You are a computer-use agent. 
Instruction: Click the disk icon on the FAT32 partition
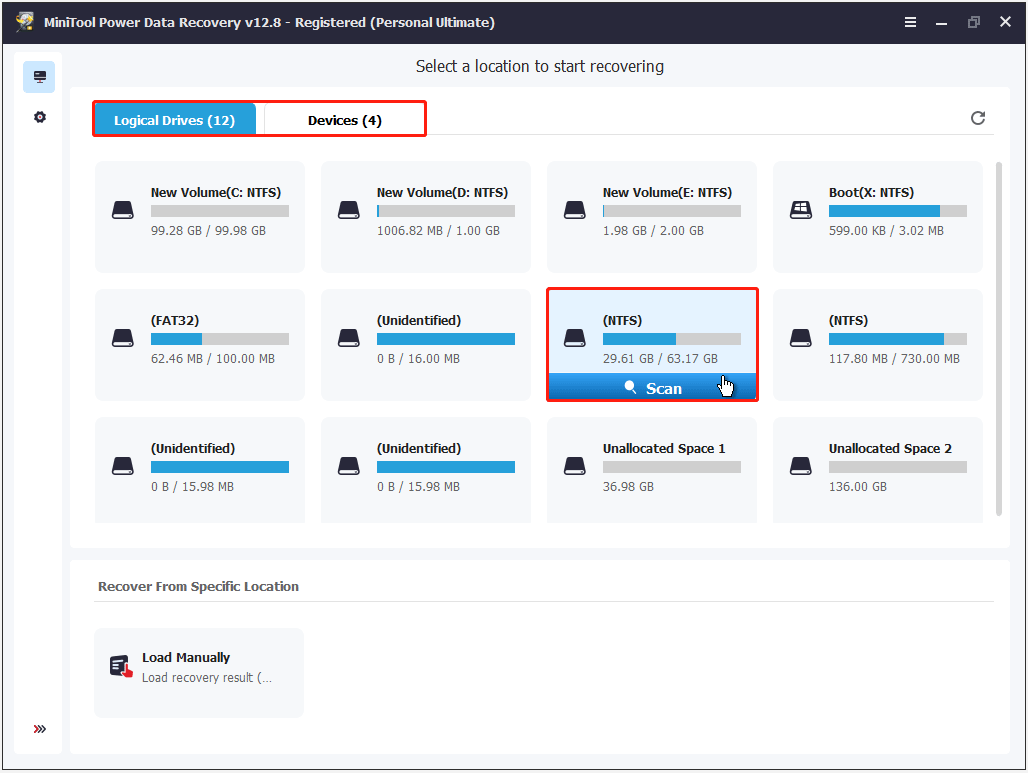122,337
